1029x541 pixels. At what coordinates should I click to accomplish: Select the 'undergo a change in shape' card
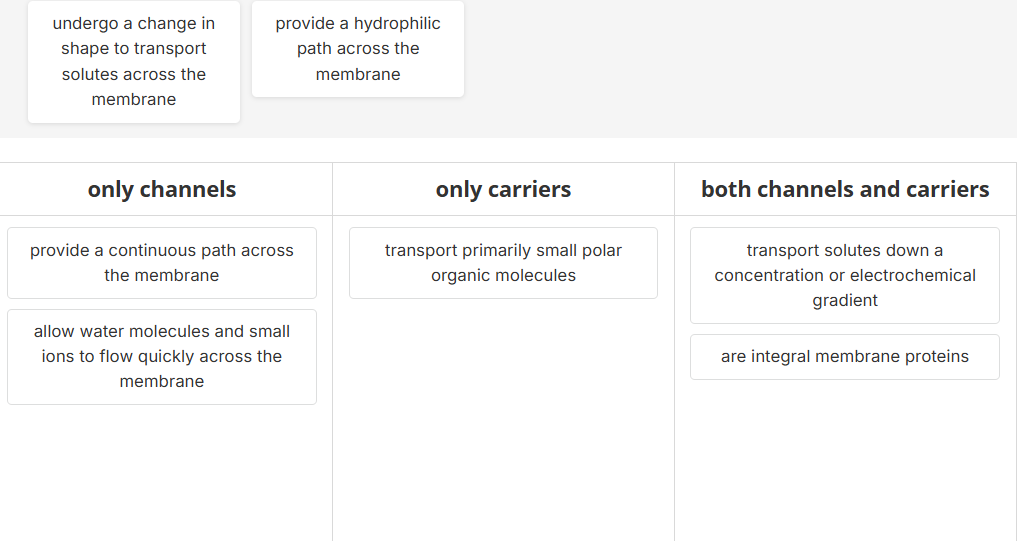(x=134, y=61)
